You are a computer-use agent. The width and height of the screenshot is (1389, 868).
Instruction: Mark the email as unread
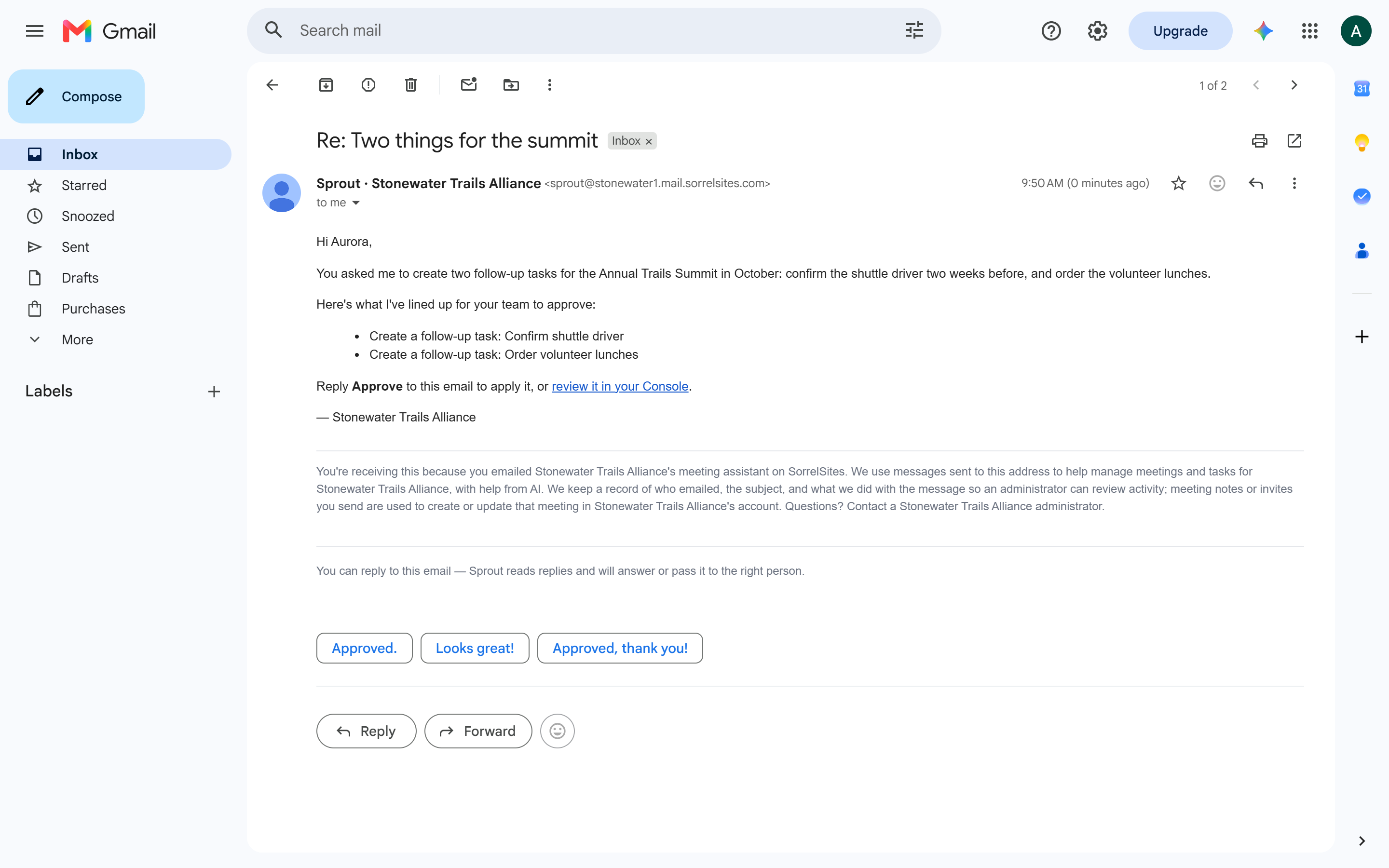point(469,85)
